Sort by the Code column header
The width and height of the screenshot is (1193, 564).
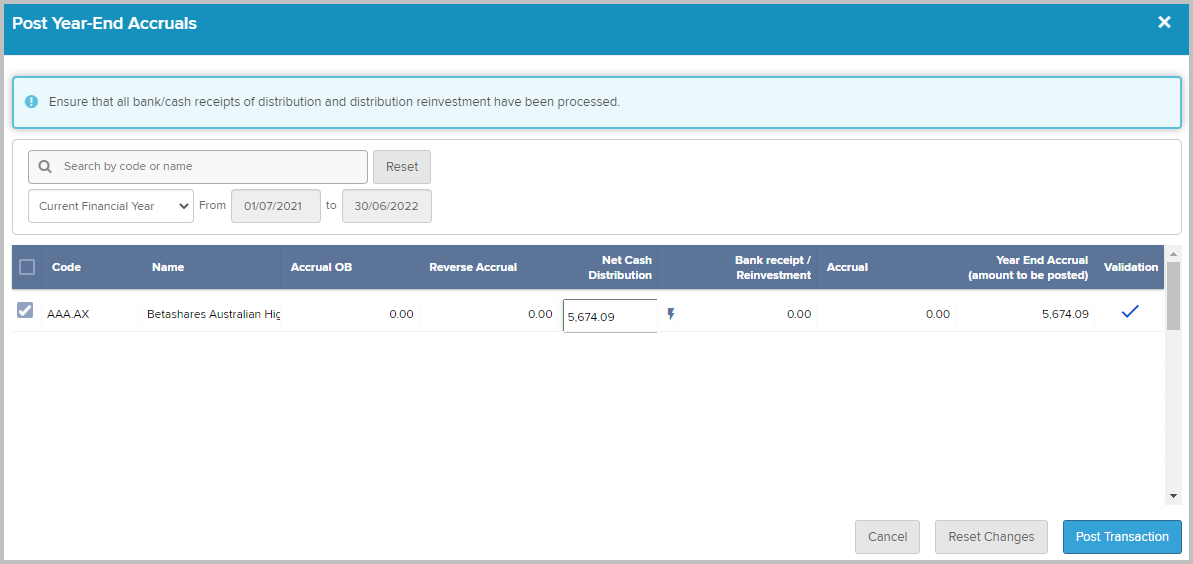tap(66, 267)
